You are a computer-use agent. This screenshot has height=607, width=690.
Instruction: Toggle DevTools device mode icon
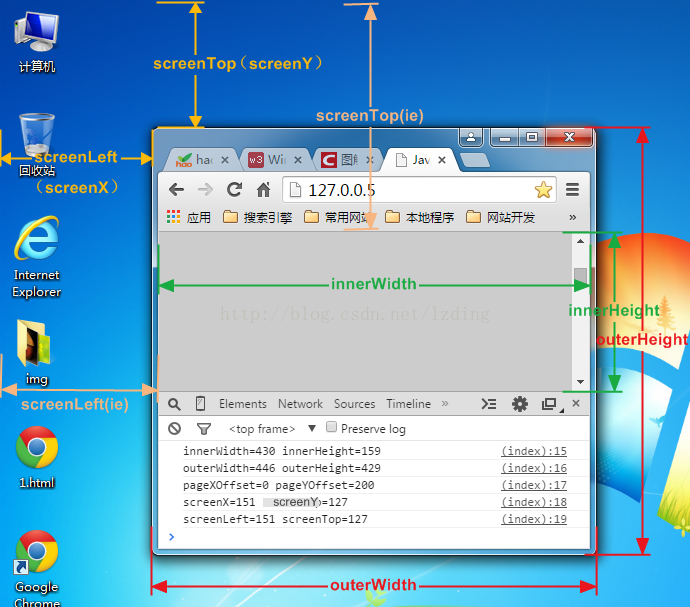point(200,404)
